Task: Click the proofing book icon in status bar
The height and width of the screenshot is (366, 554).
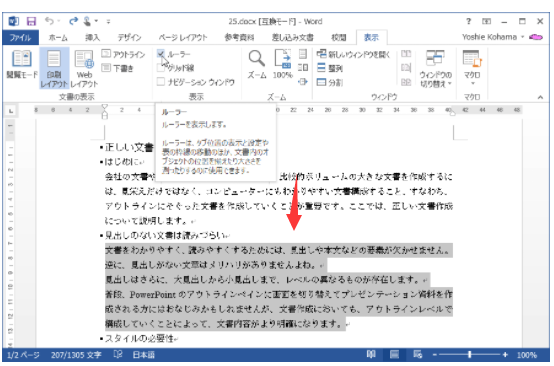Action: [118, 354]
